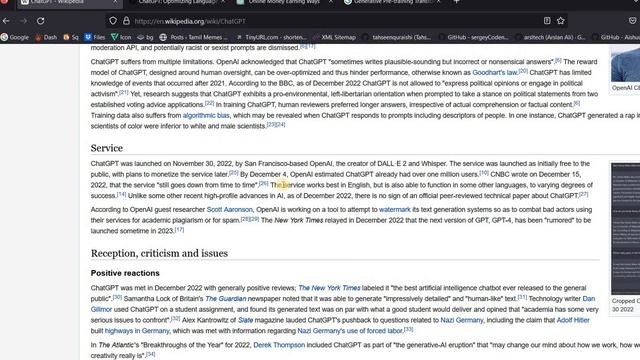Reload the Wikipedia page
This screenshot has height=360, width=640.
(x=40, y=21)
